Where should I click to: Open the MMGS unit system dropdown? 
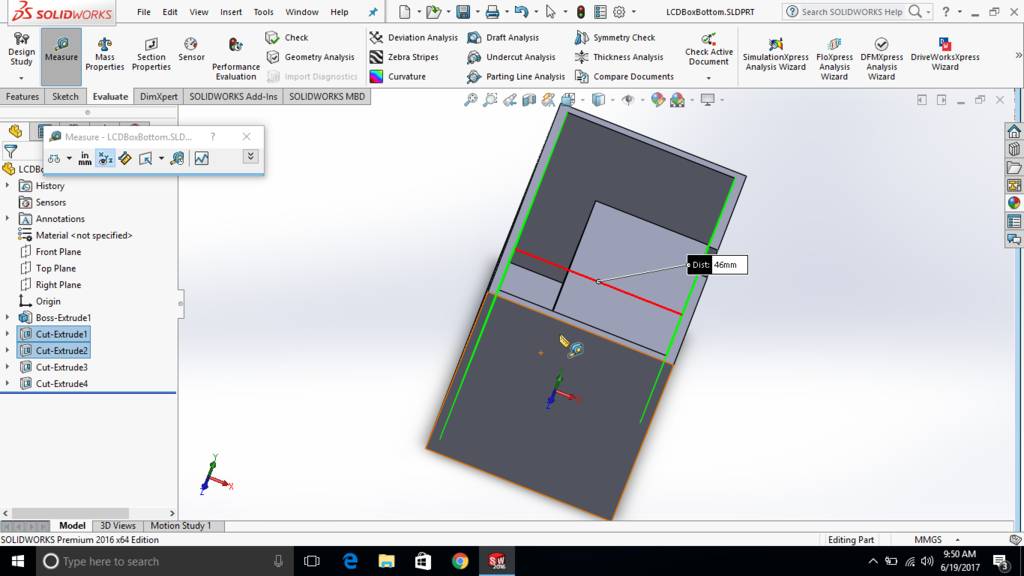point(957,539)
